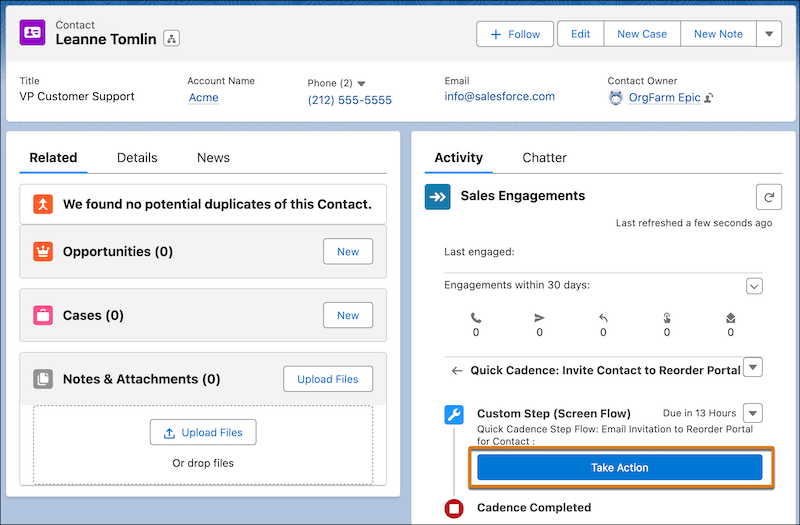The height and width of the screenshot is (525, 800).
Task: Click the Opportunities crown icon
Action: (x=43, y=252)
